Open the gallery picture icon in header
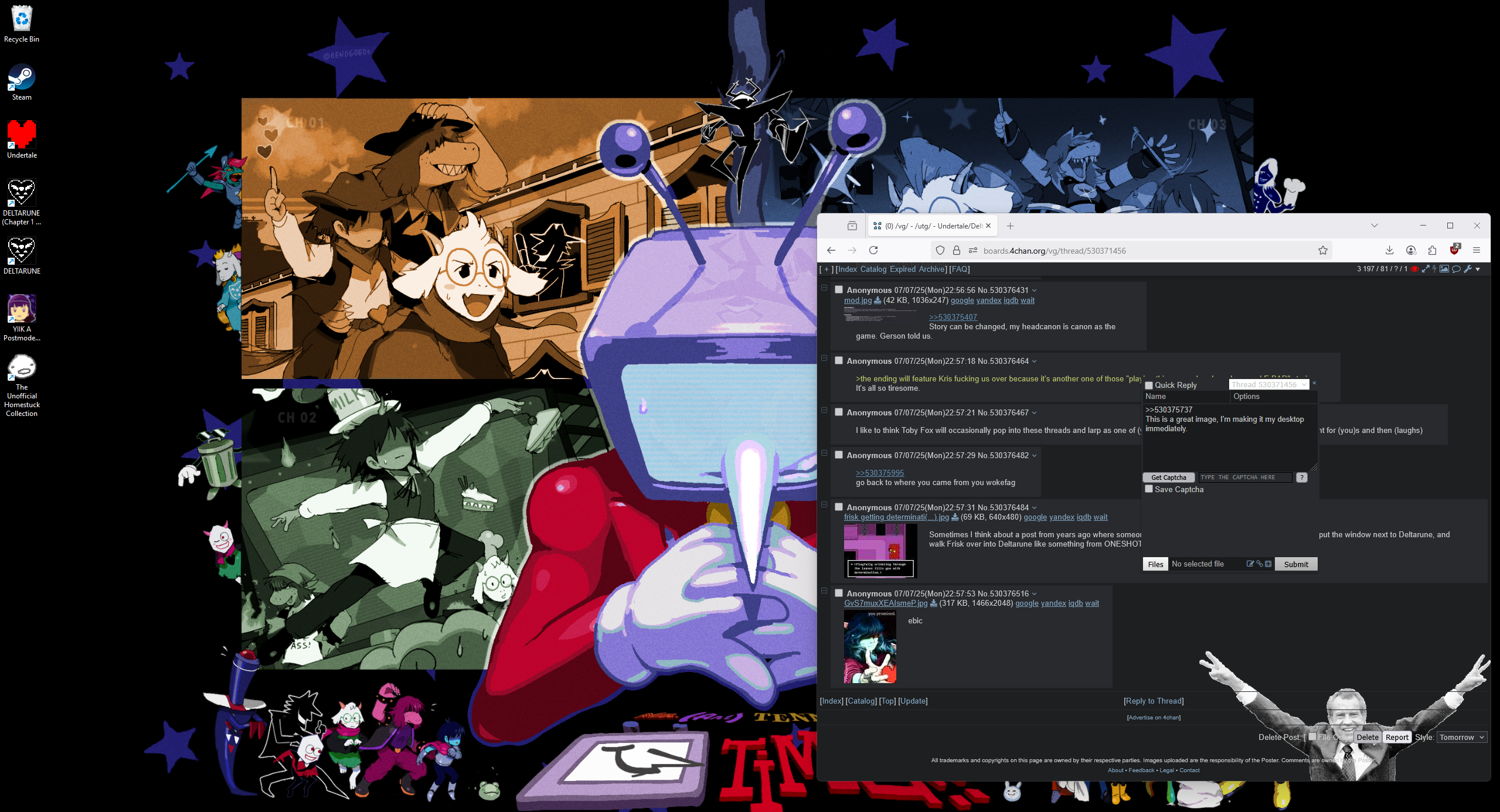This screenshot has width=1500, height=812. coord(1444,269)
